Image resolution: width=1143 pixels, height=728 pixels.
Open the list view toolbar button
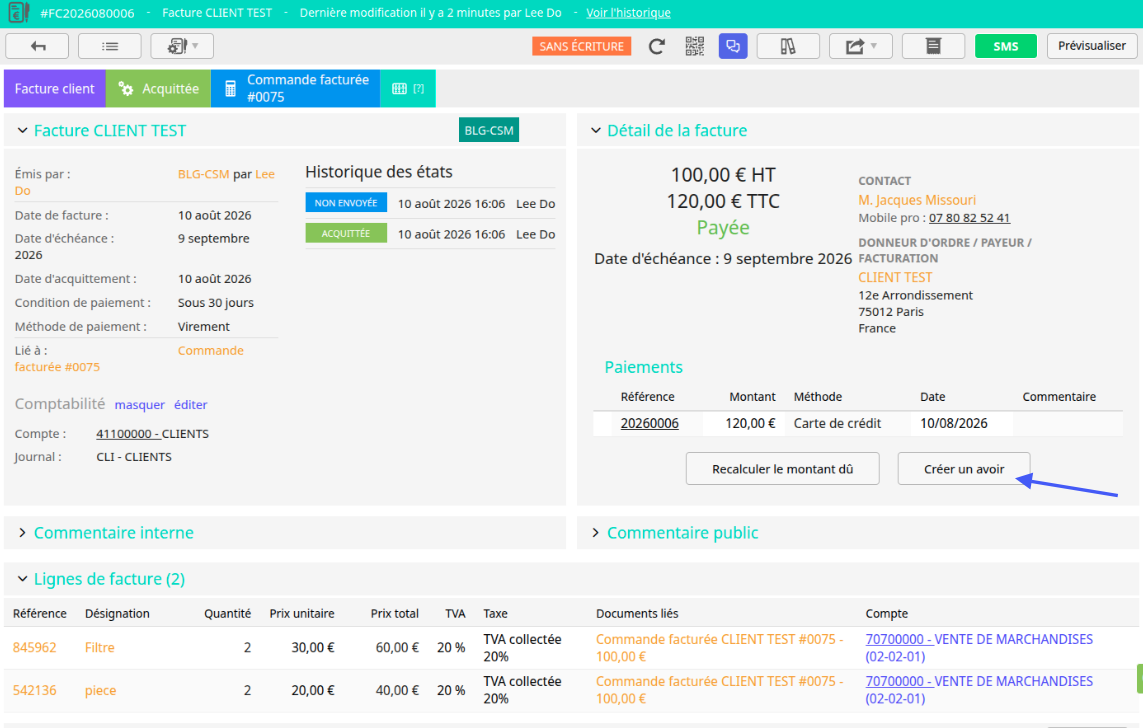pos(109,46)
